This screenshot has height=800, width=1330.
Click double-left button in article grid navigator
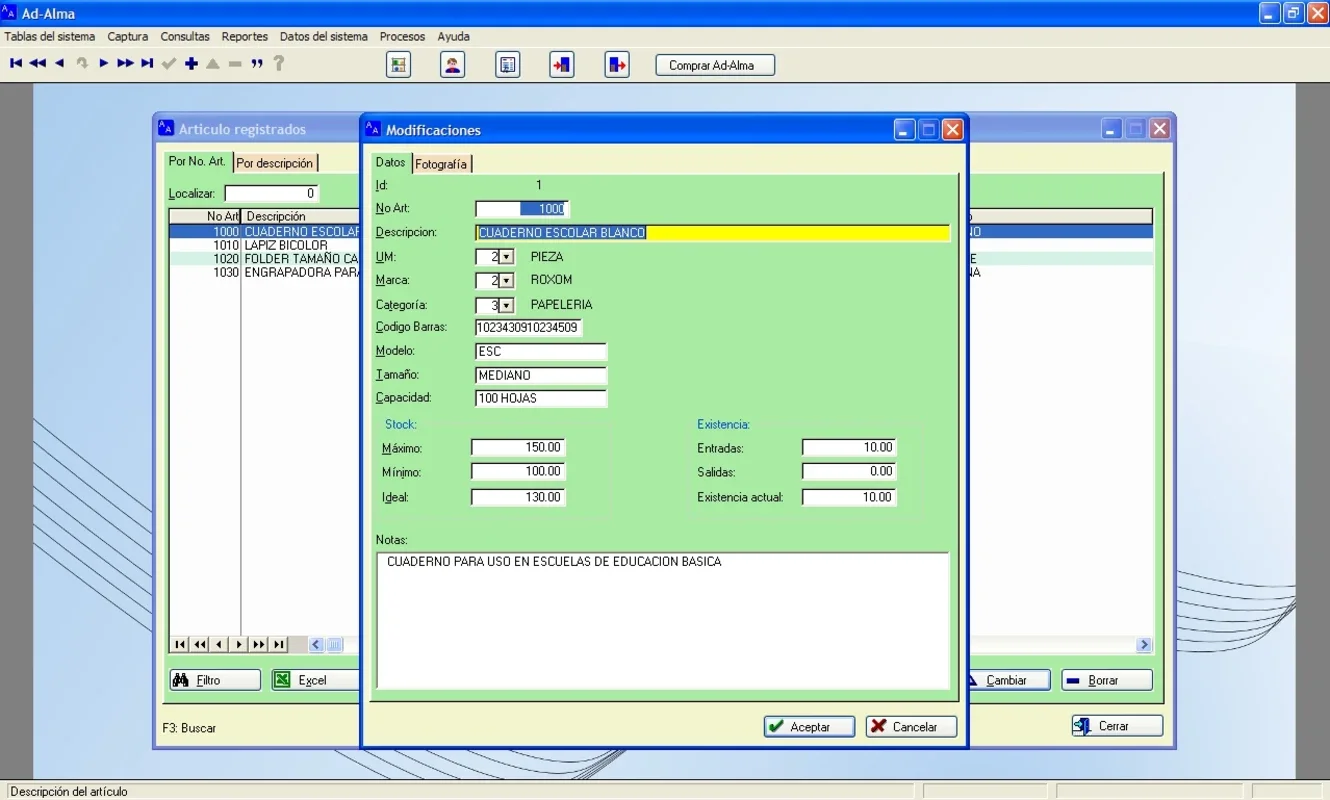200,645
